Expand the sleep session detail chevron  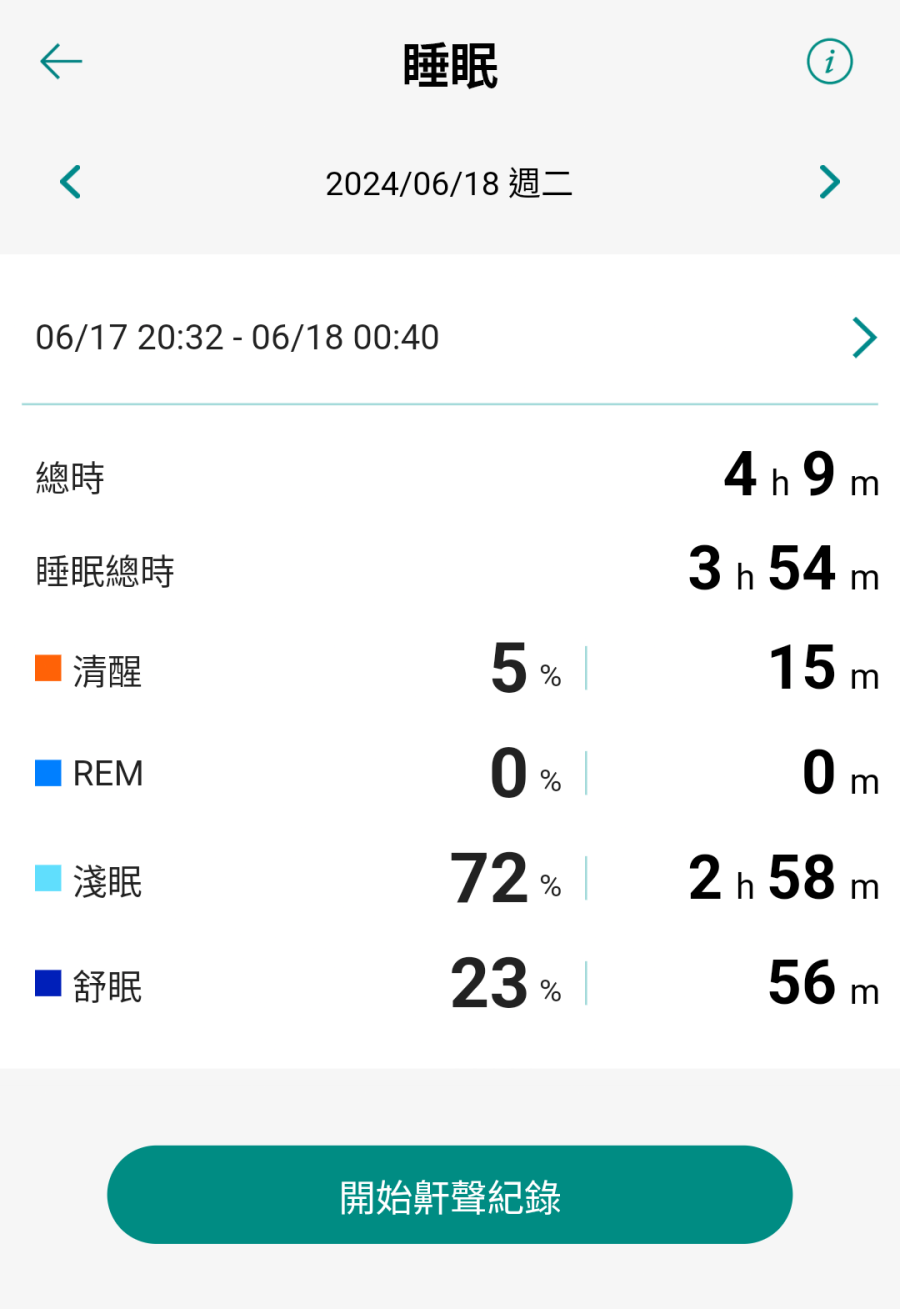(865, 338)
